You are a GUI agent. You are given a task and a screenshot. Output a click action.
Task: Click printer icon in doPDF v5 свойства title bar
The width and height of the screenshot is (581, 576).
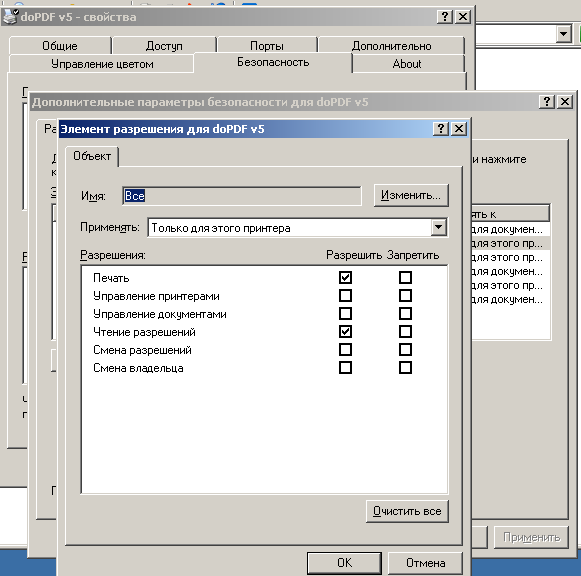tap(10, 17)
